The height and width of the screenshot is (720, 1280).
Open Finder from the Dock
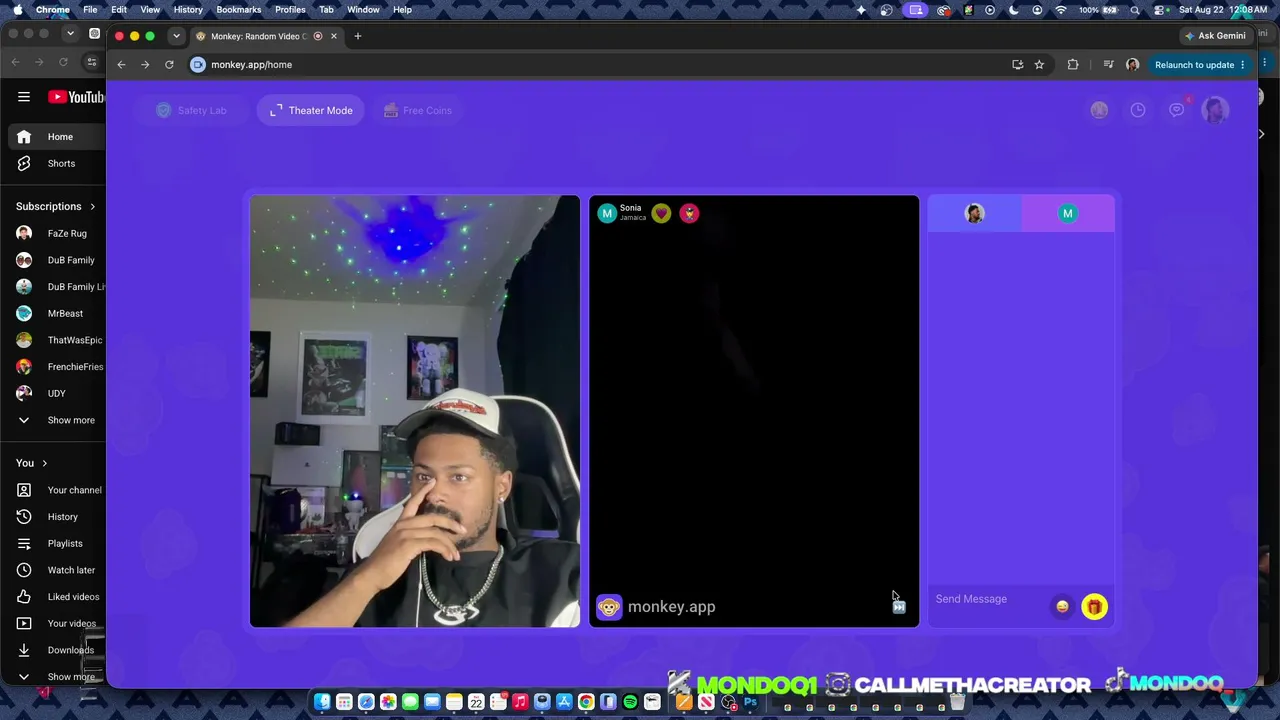pyautogui.click(x=322, y=703)
